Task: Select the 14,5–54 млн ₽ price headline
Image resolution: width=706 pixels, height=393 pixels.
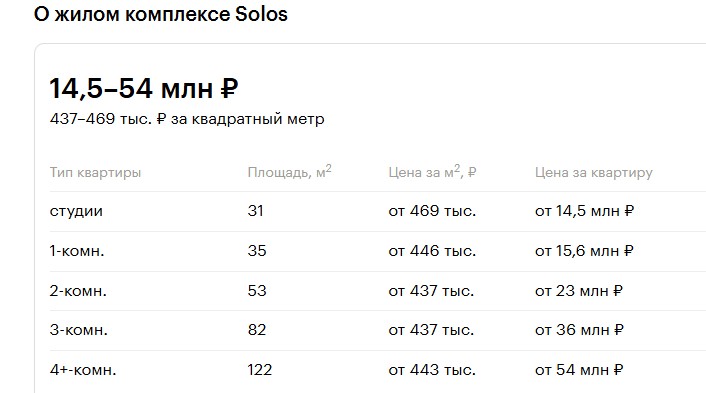Action: tap(144, 88)
